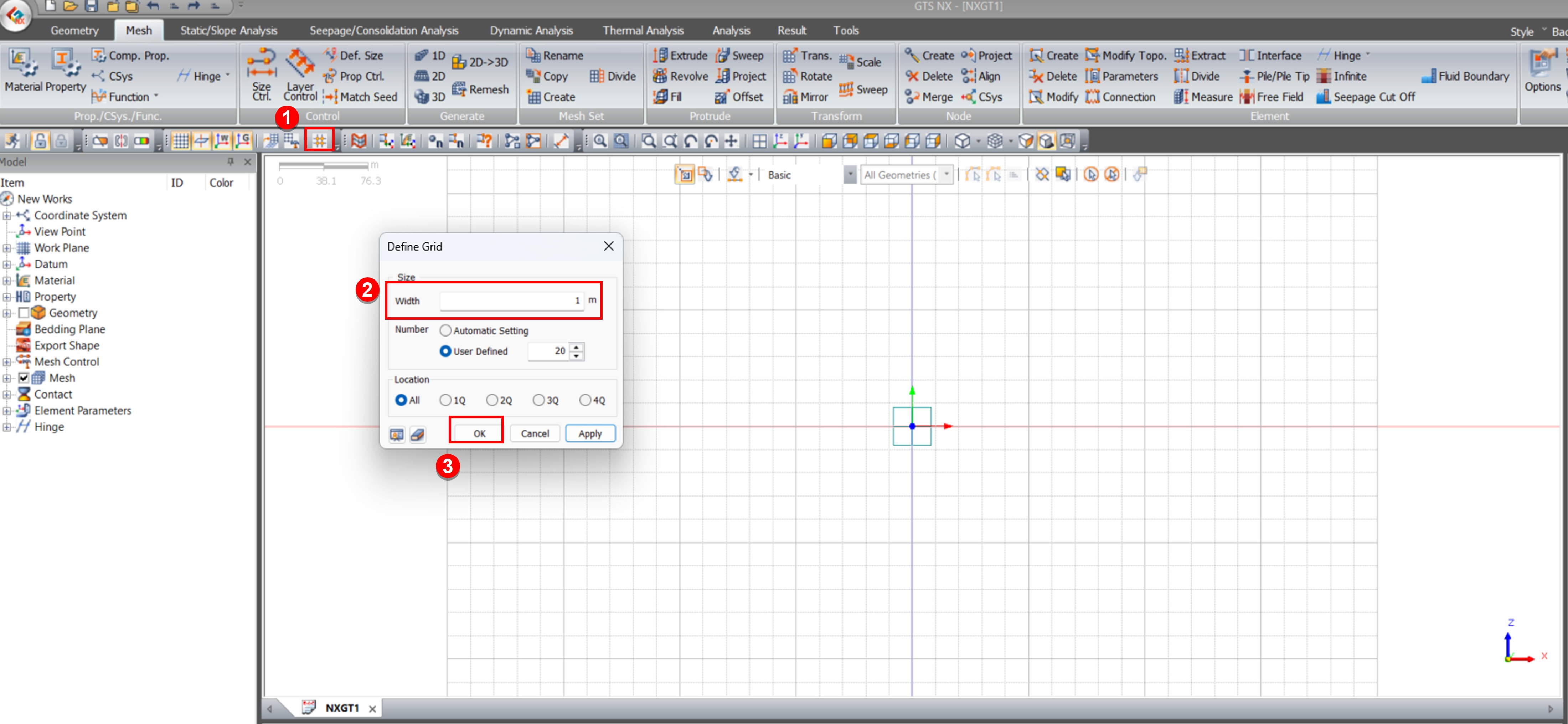This screenshot has width=1568, height=724.
Task: Expand the Mesh Control tree node
Action: click(7, 362)
